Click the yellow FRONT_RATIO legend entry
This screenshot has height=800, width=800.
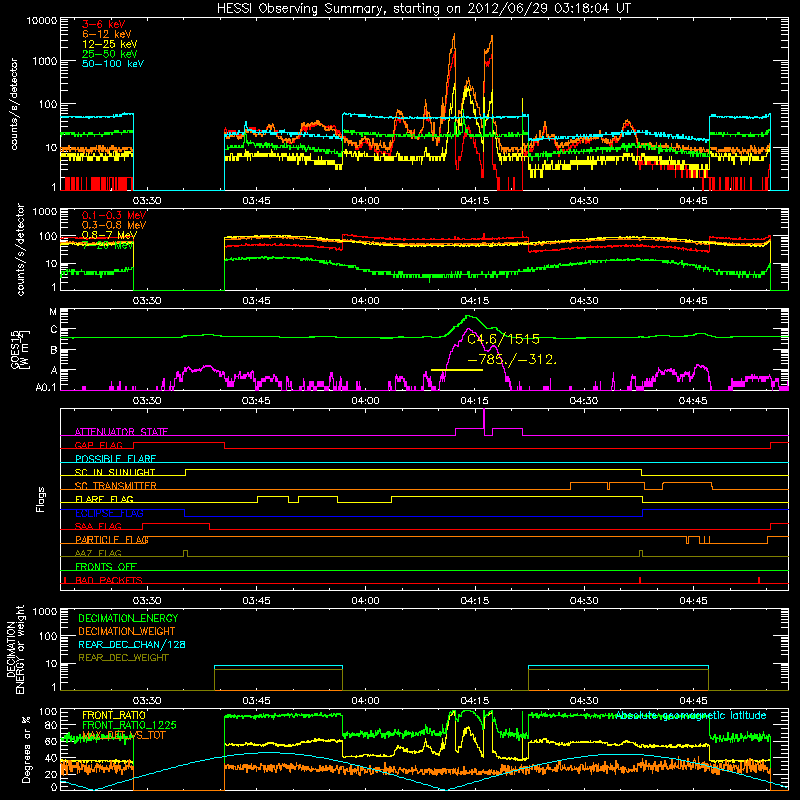click(114, 715)
